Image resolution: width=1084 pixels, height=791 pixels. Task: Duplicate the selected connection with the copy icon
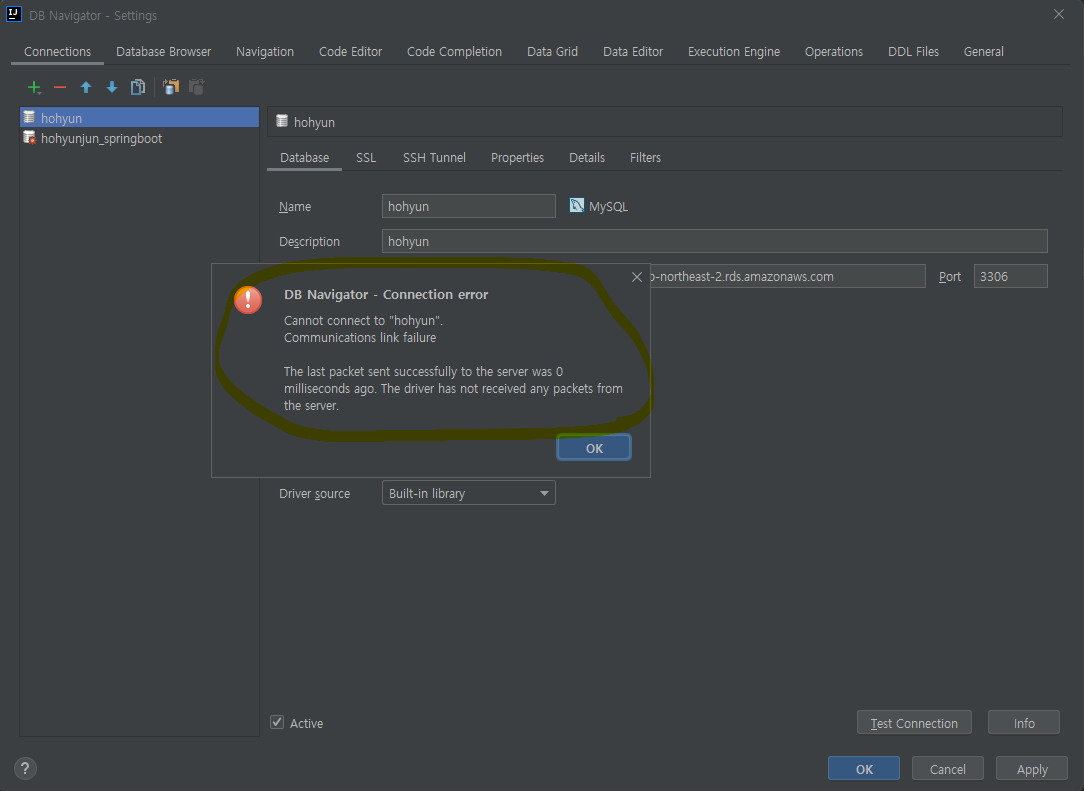[138, 87]
